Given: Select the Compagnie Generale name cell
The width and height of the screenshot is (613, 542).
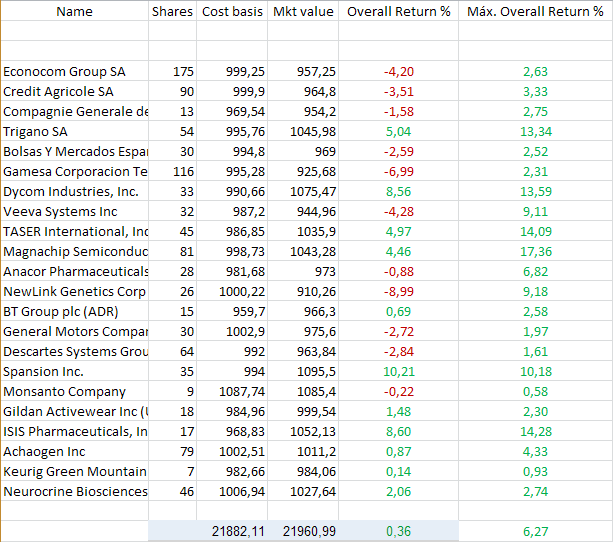Looking at the screenshot, I should [75, 111].
